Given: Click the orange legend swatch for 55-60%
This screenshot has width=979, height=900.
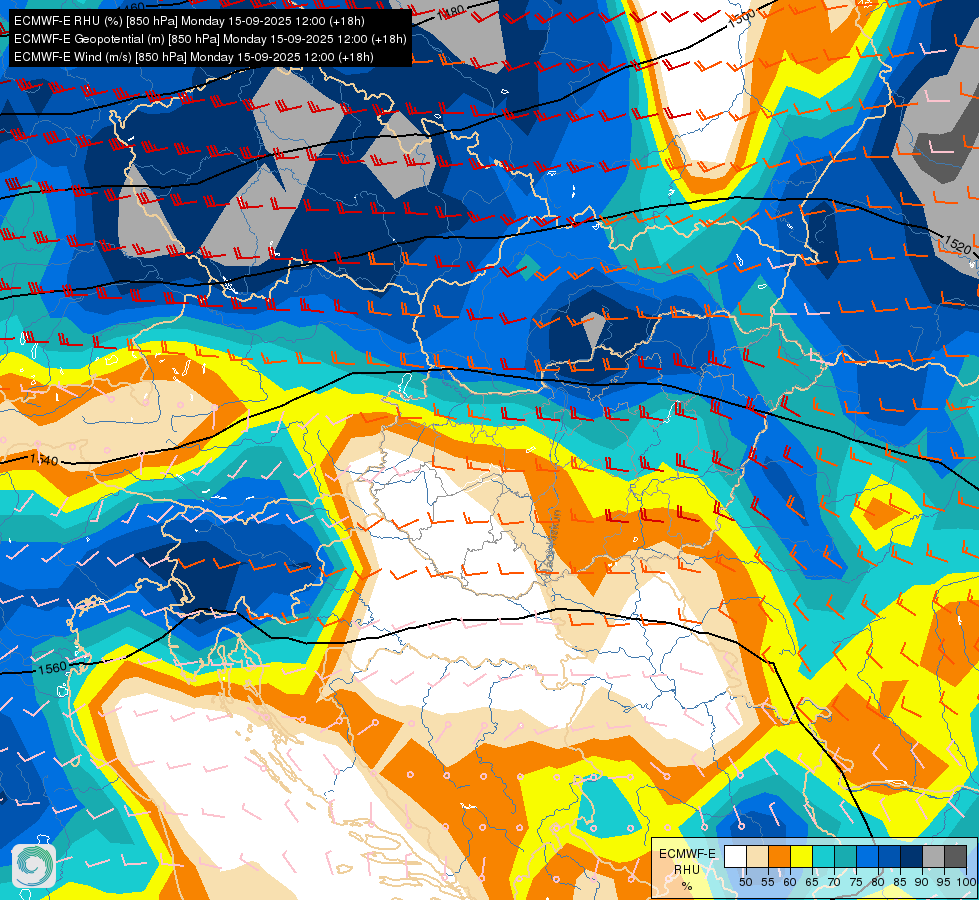Looking at the screenshot, I should pos(779,857).
